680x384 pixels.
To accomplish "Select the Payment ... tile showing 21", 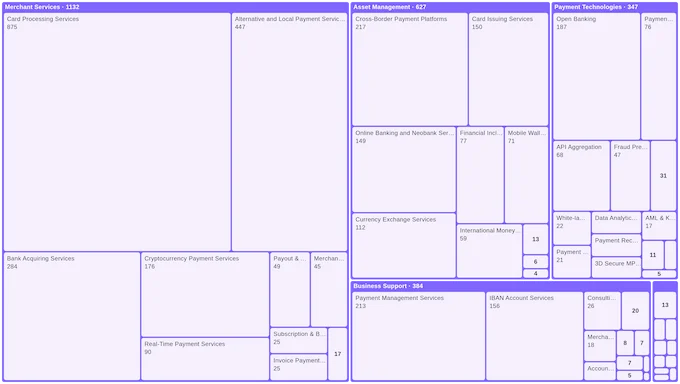I will tap(572, 262).
